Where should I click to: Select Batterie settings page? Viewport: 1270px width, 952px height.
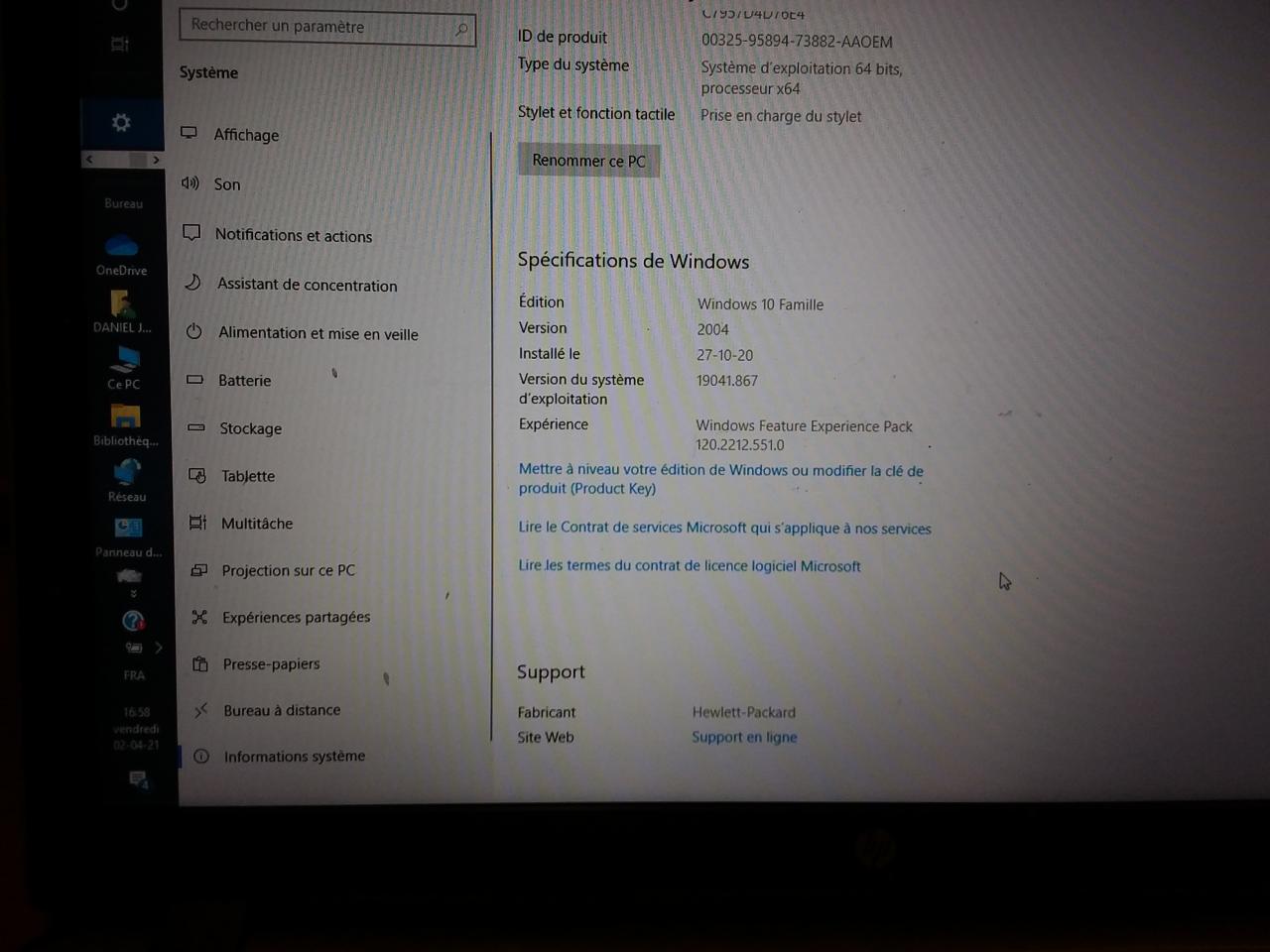coord(245,381)
